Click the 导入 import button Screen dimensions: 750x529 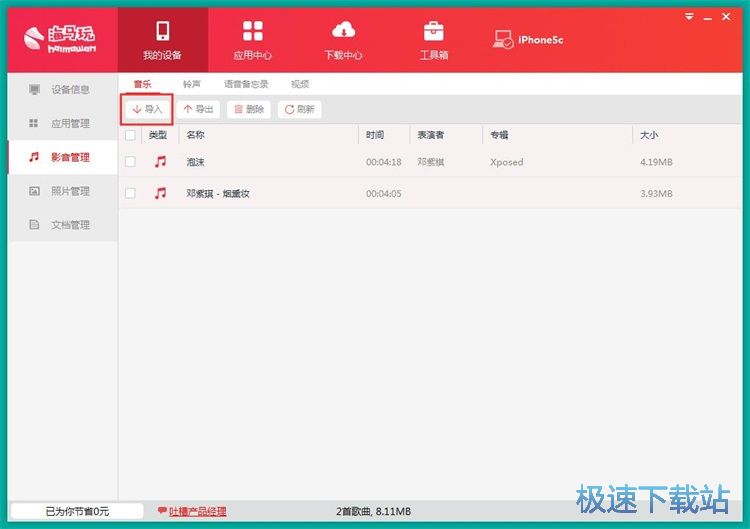click(x=147, y=110)
